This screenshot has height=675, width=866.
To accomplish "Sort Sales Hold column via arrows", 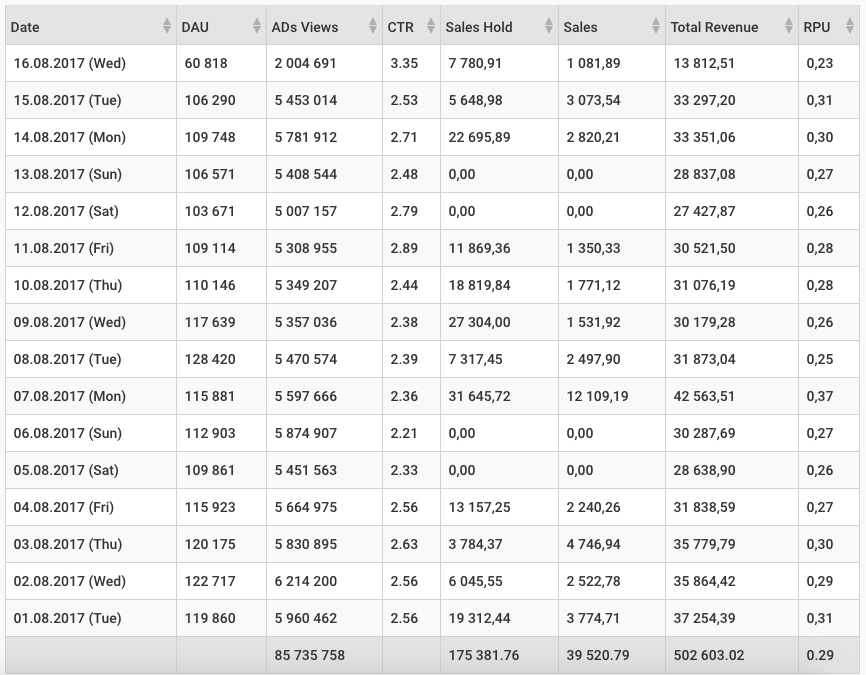I will (x=549, y=27).
